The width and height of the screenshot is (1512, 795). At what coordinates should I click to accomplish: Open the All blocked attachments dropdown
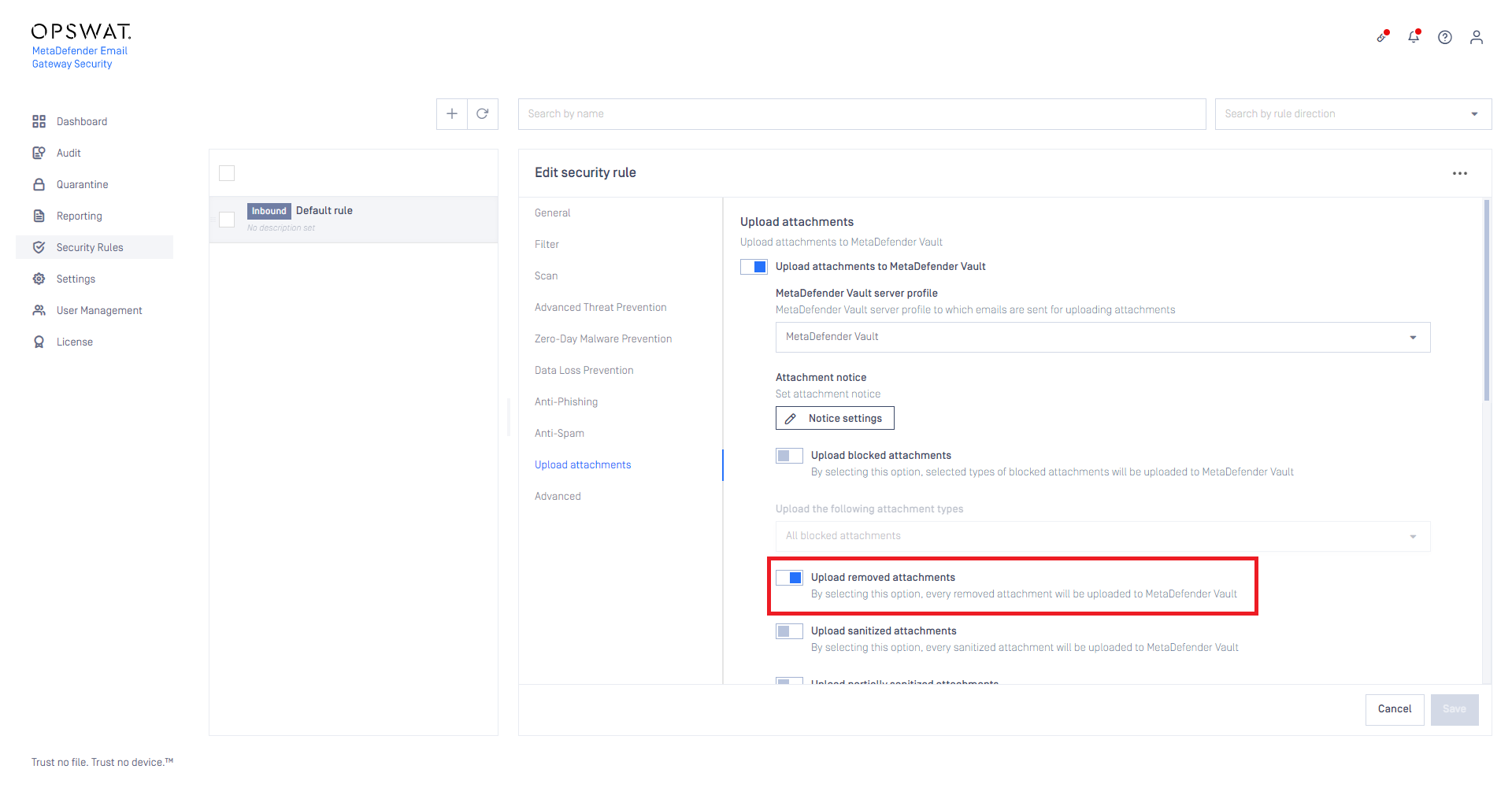tap(1102, 536)
